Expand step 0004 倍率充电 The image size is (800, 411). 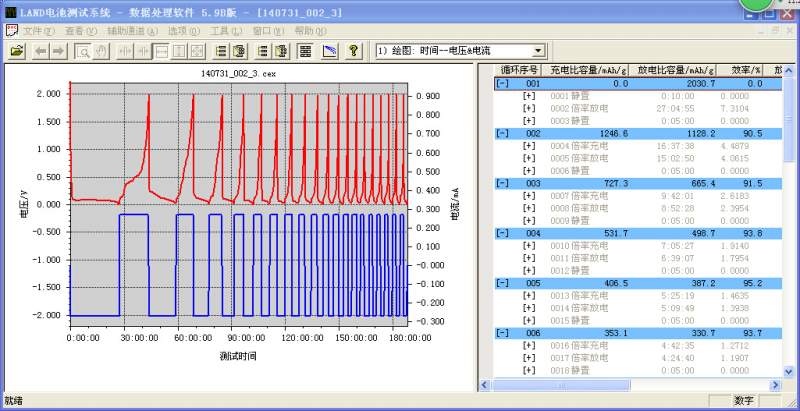[x=529, y=146]
